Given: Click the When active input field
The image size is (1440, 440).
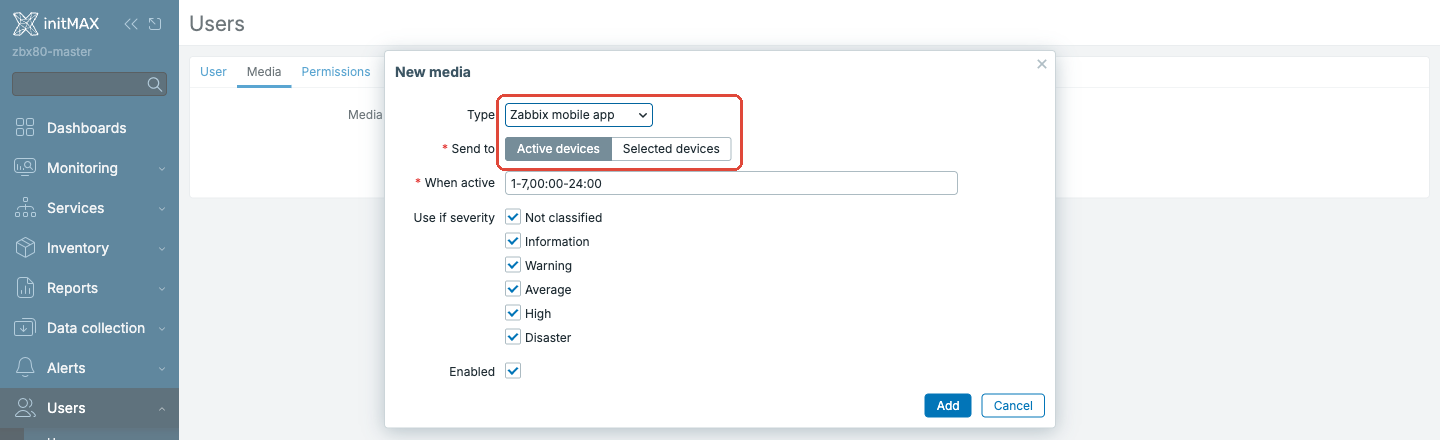Looking at the screenshot, I should coord(731,183).
